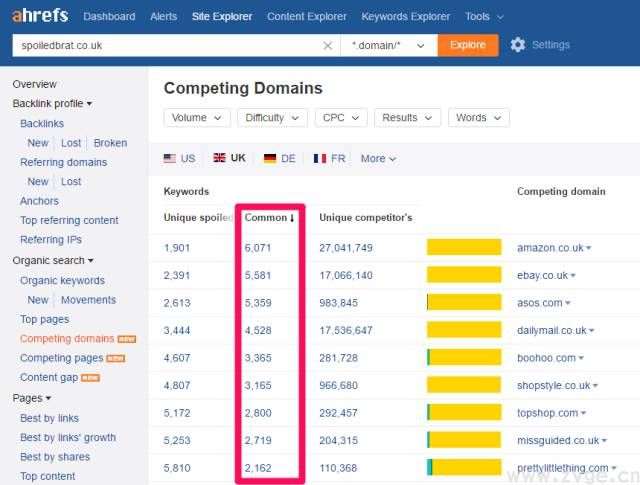This screenshot has height=485, width=640.
Task: Select the FR flag country filter
Action: (x=330, y=158)
